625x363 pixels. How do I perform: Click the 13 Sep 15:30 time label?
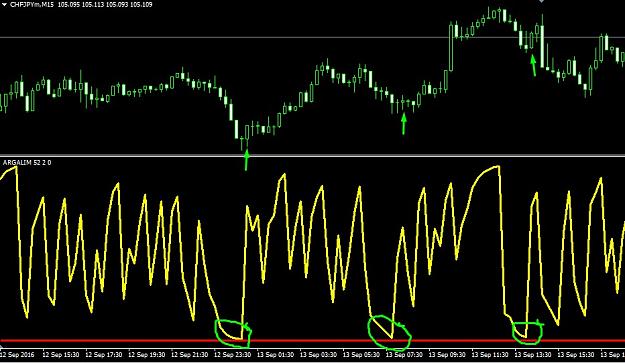576,354
